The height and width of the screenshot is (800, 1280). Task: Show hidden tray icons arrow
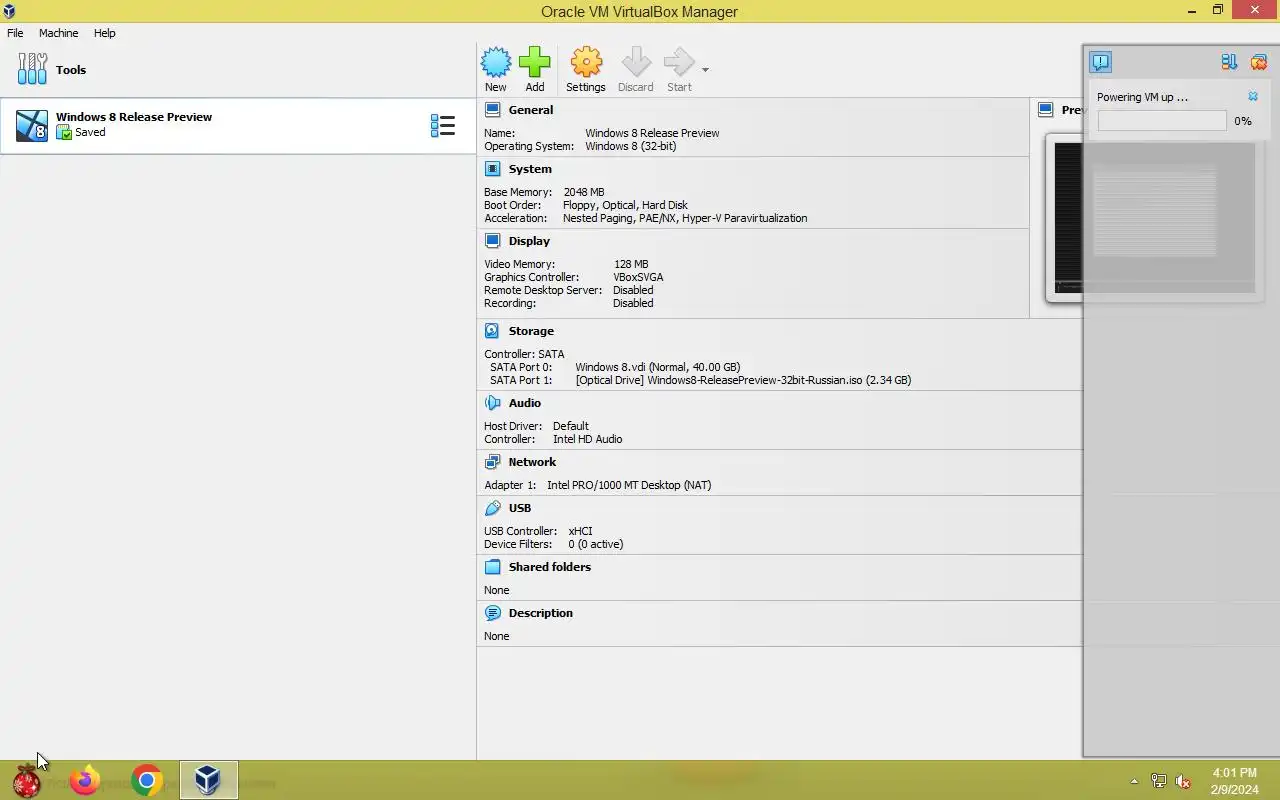pos(1134,781)
